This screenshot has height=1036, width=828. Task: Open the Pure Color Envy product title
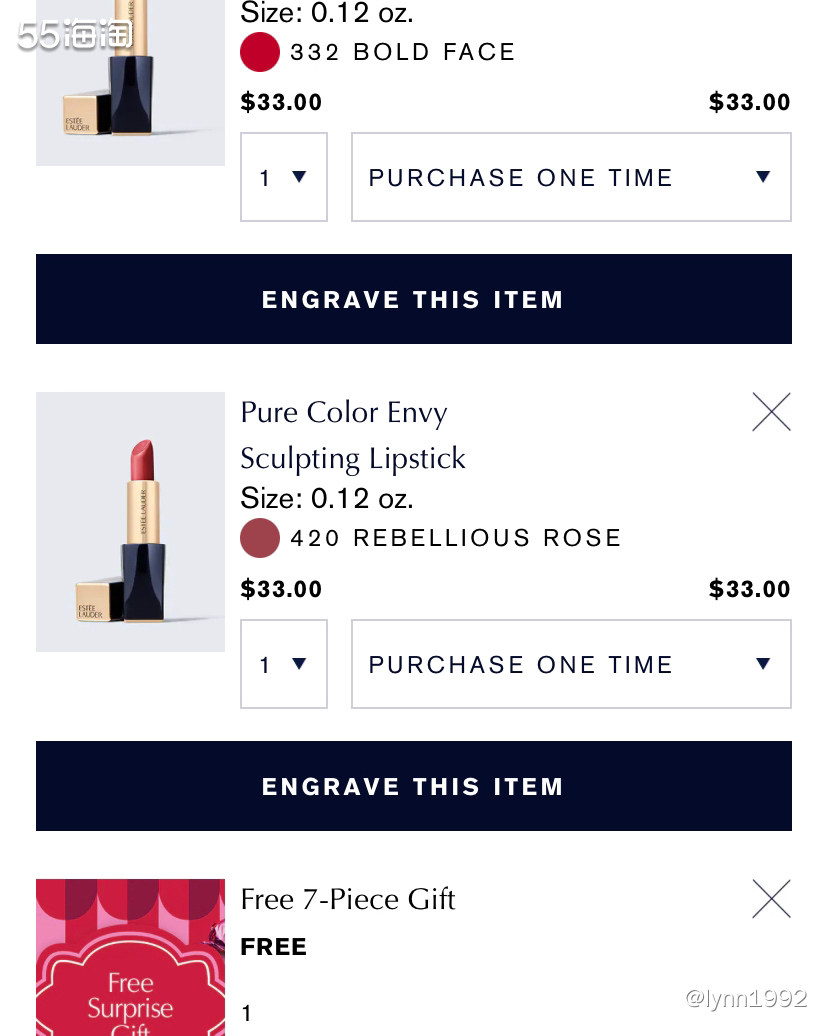coord(344,413)
